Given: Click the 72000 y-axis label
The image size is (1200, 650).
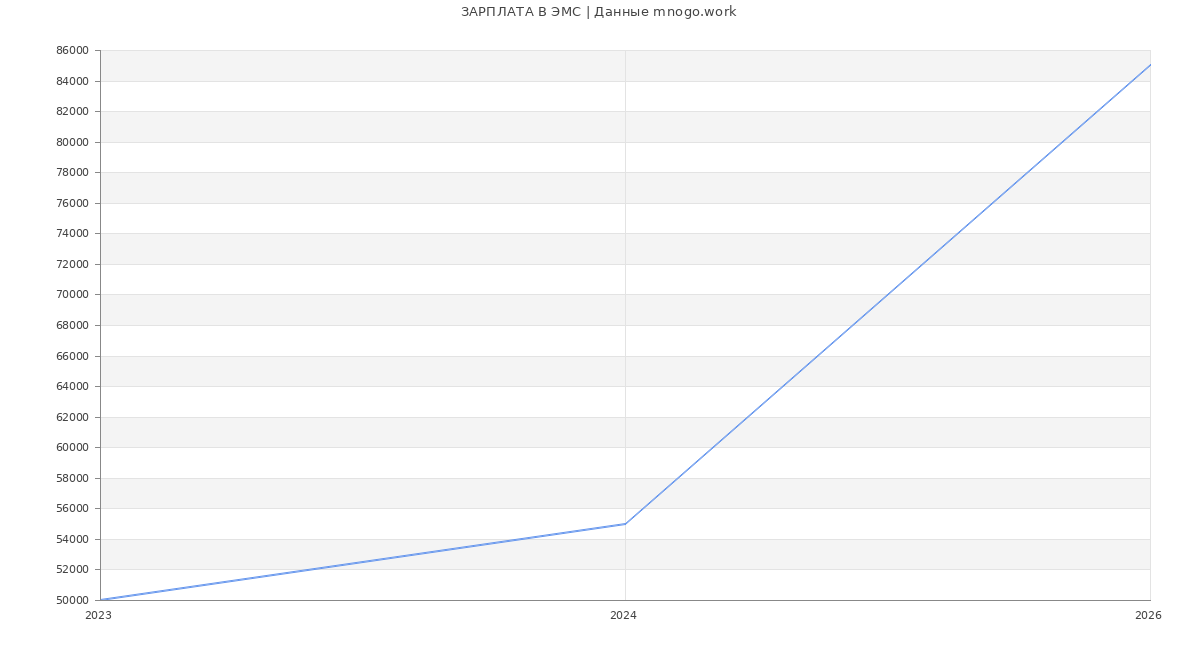Looking at the screenshot, I should [x=72, y=264].
